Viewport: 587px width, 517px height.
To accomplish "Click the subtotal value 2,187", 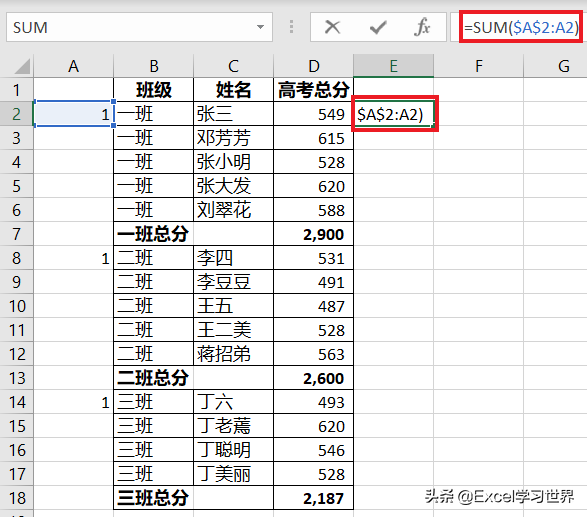I will 313,498.
